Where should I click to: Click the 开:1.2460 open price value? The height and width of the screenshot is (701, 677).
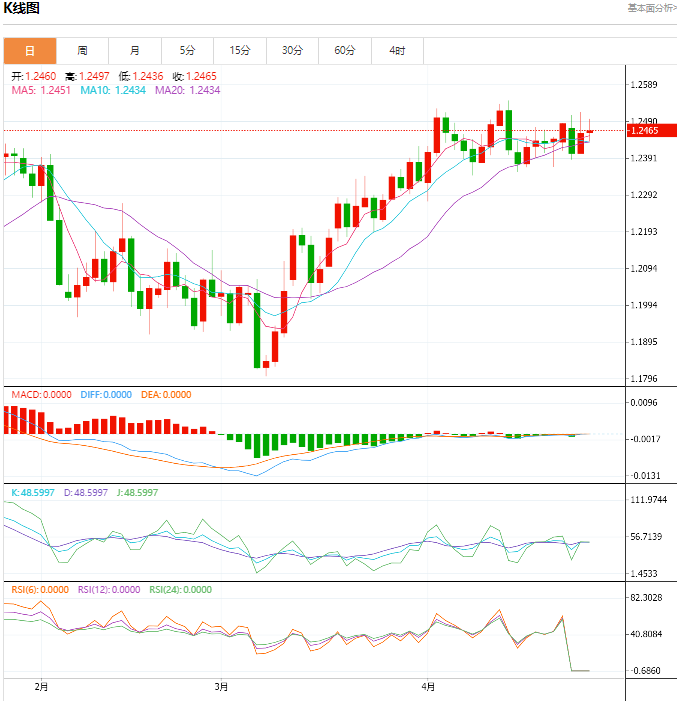coord(34,76)
